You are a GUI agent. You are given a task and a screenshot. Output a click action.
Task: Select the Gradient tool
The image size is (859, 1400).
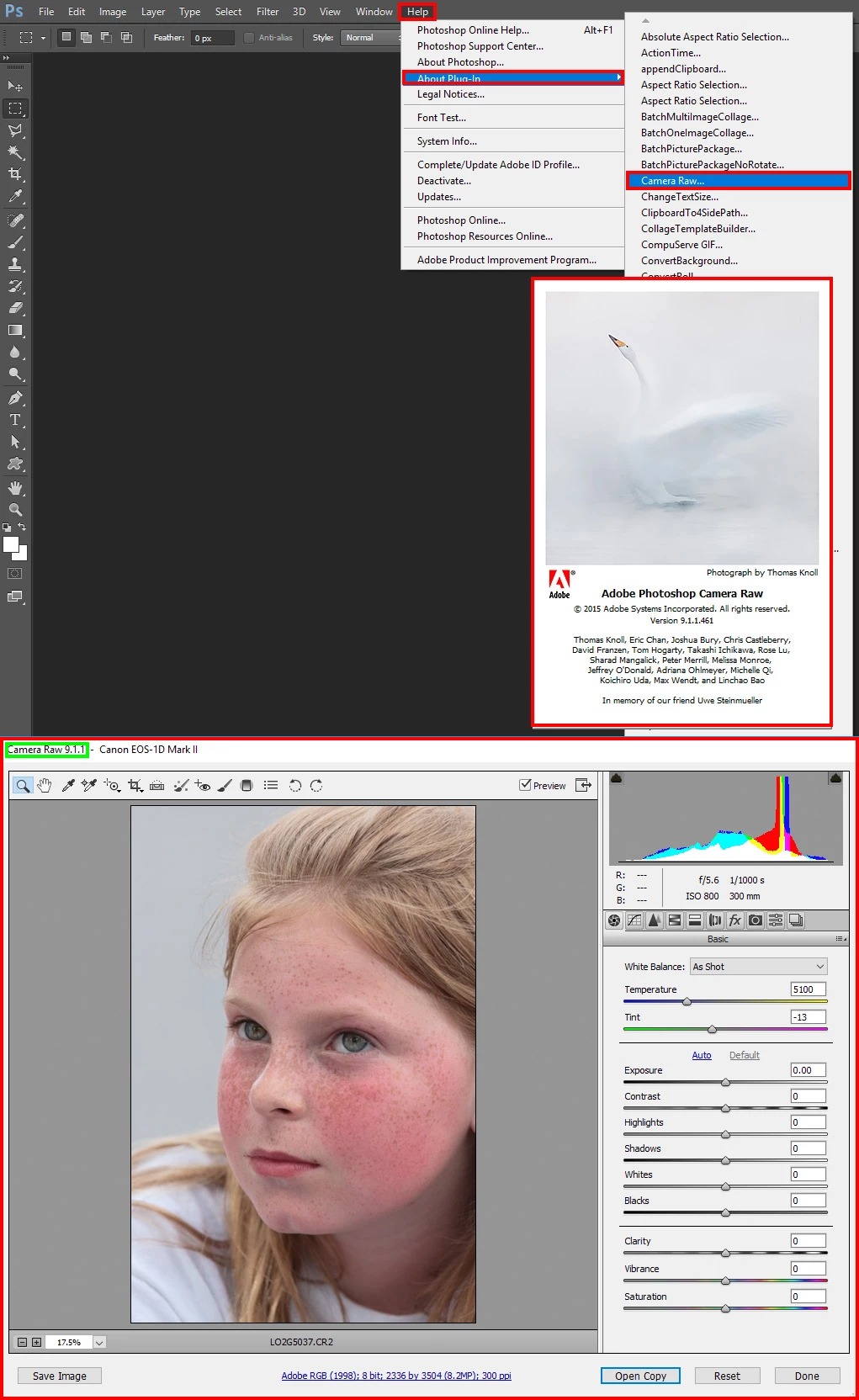click(x=15, y=330)
